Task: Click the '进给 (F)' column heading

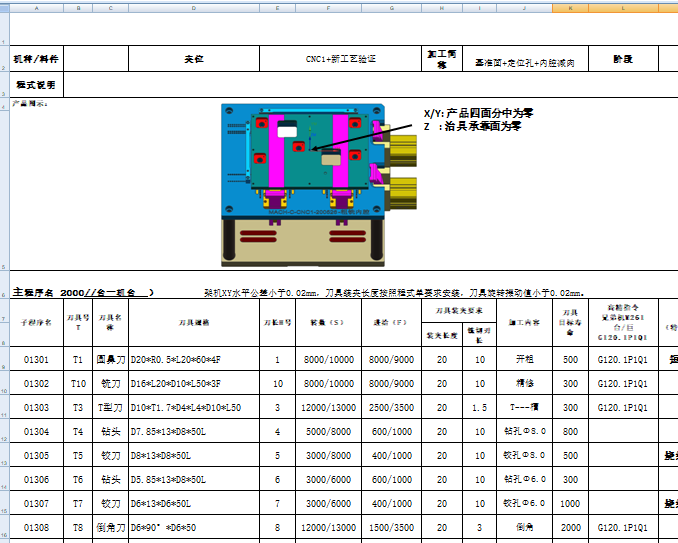Action: click(391, 323)
